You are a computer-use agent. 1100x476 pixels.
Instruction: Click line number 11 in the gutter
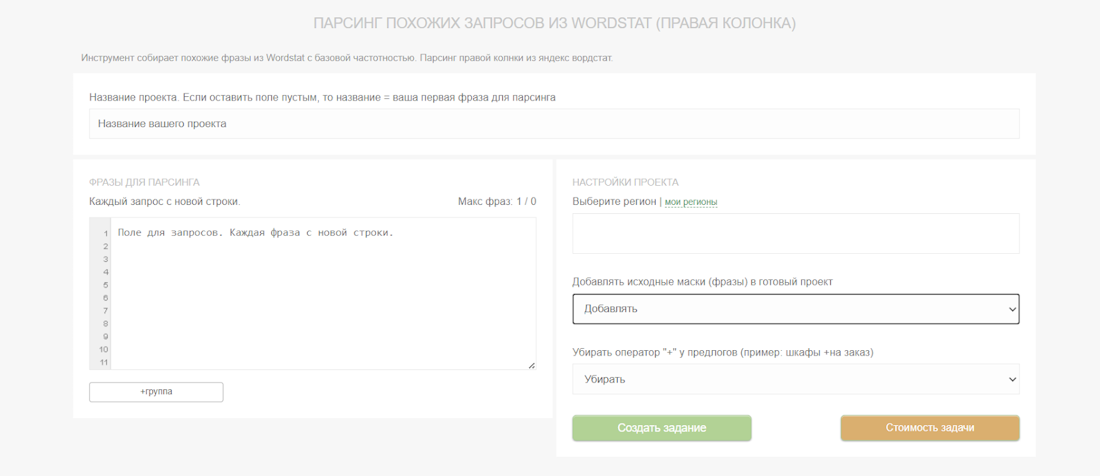(x=104, y=362)
